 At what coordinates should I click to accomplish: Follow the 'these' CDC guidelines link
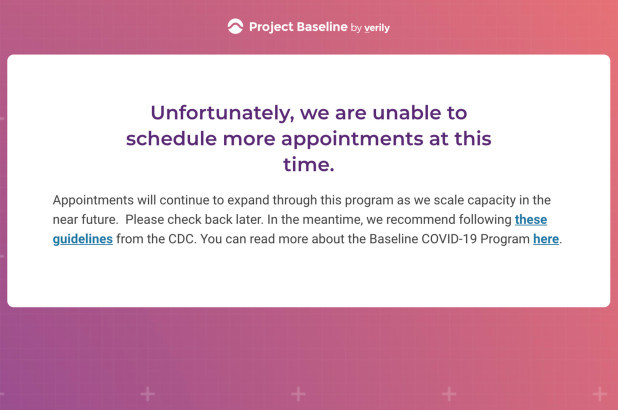tap(531, 220)
